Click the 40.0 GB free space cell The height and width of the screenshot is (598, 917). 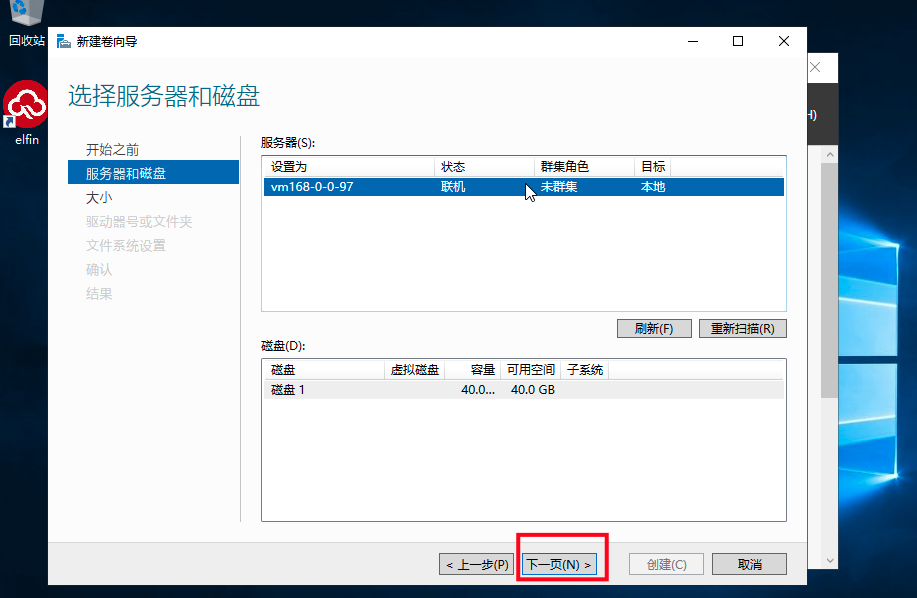(x=533, y=389)
